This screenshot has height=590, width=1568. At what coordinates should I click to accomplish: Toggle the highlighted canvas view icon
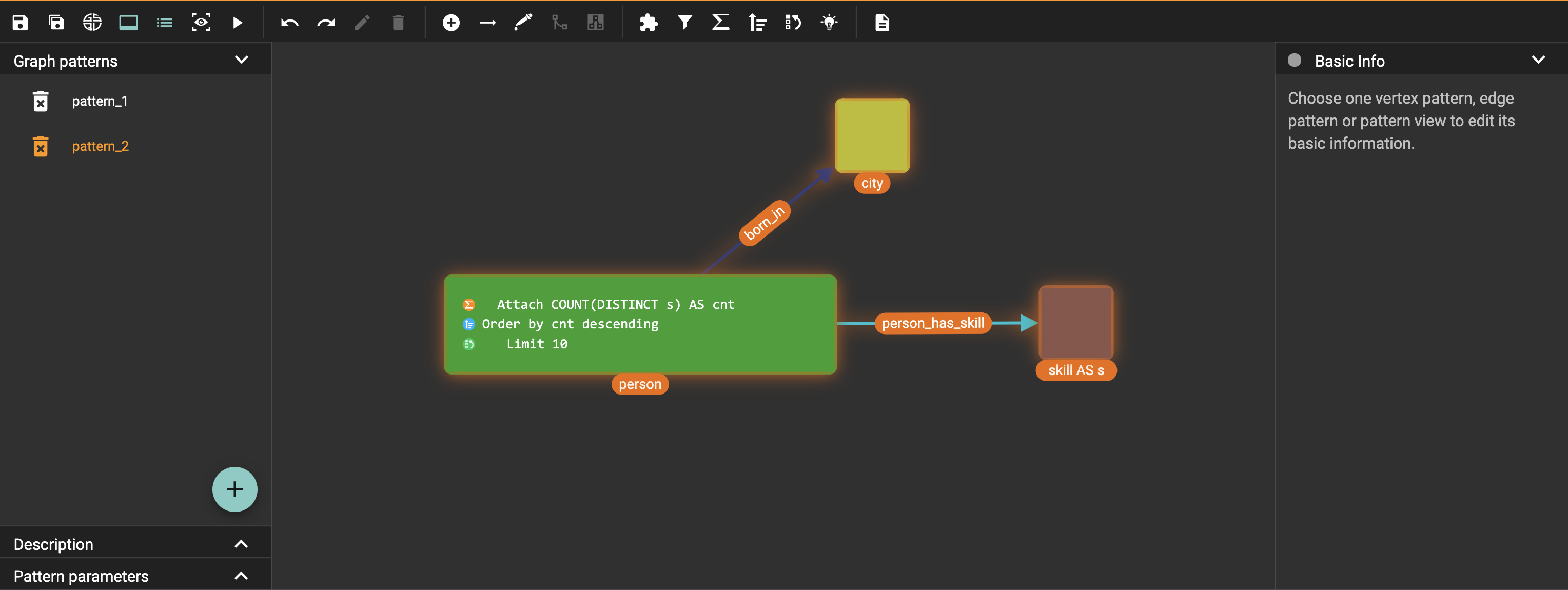pos(128,23)
